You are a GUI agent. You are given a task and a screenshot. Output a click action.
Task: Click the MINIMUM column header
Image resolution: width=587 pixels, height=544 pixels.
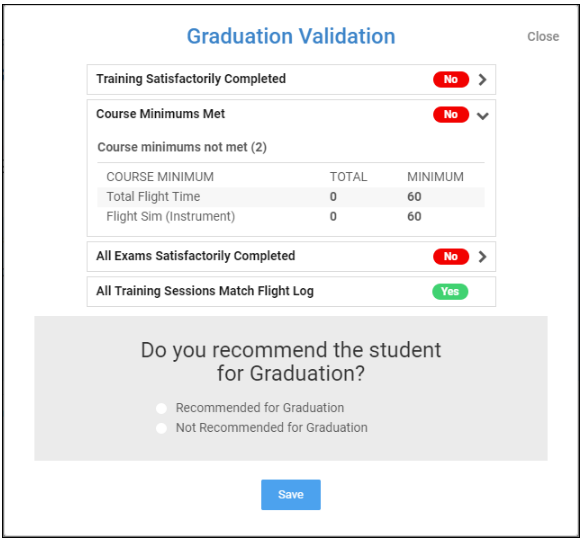click(x=435, y=177)
